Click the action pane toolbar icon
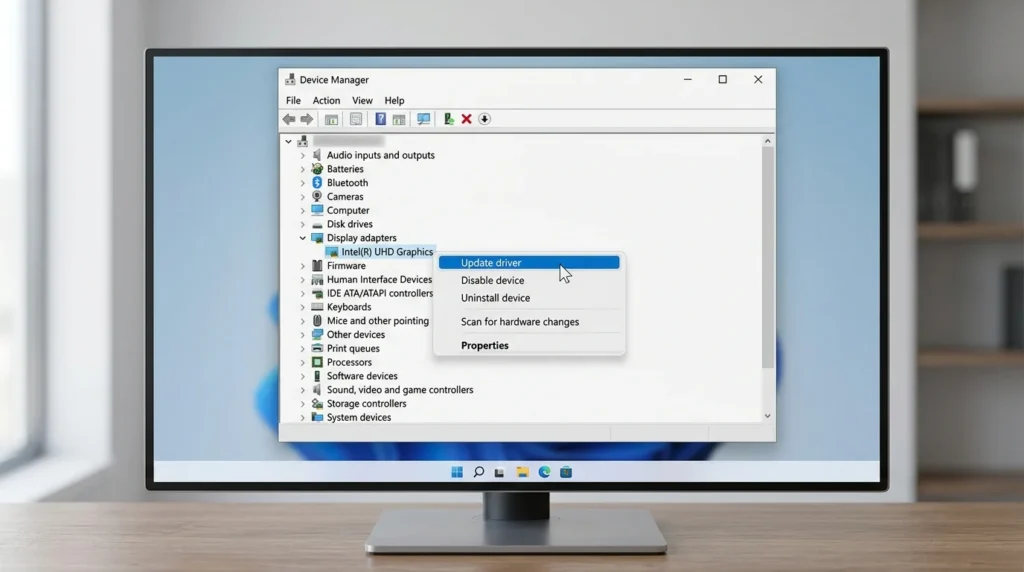 [x=398, y=119]
